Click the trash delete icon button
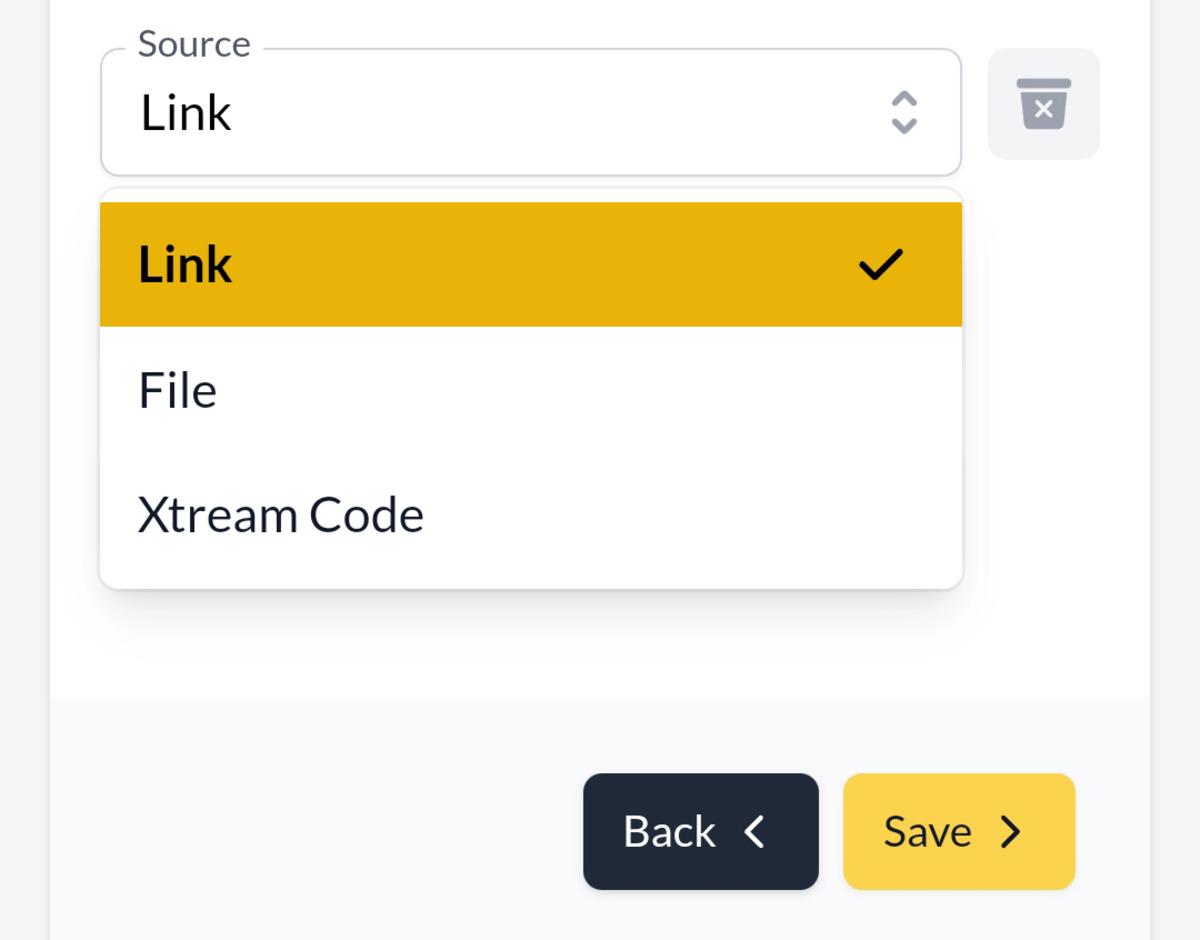This screenshot has height=940, width=1200. (1043, 104)
